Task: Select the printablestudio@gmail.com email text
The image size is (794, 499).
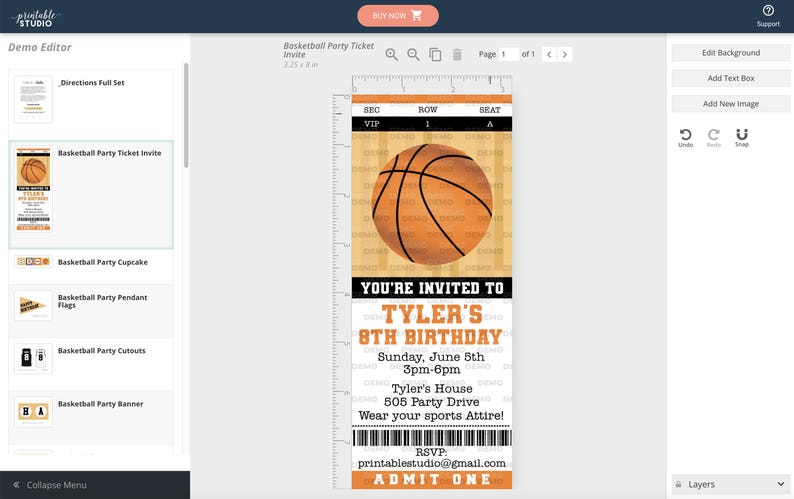Action: tap(431, 463)
